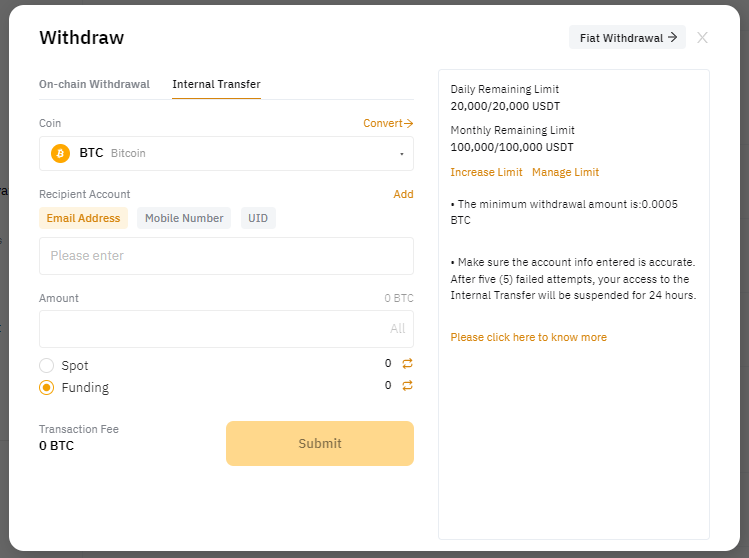
Task: Choose Mobile Number recipient type
Action: (184, 218)
